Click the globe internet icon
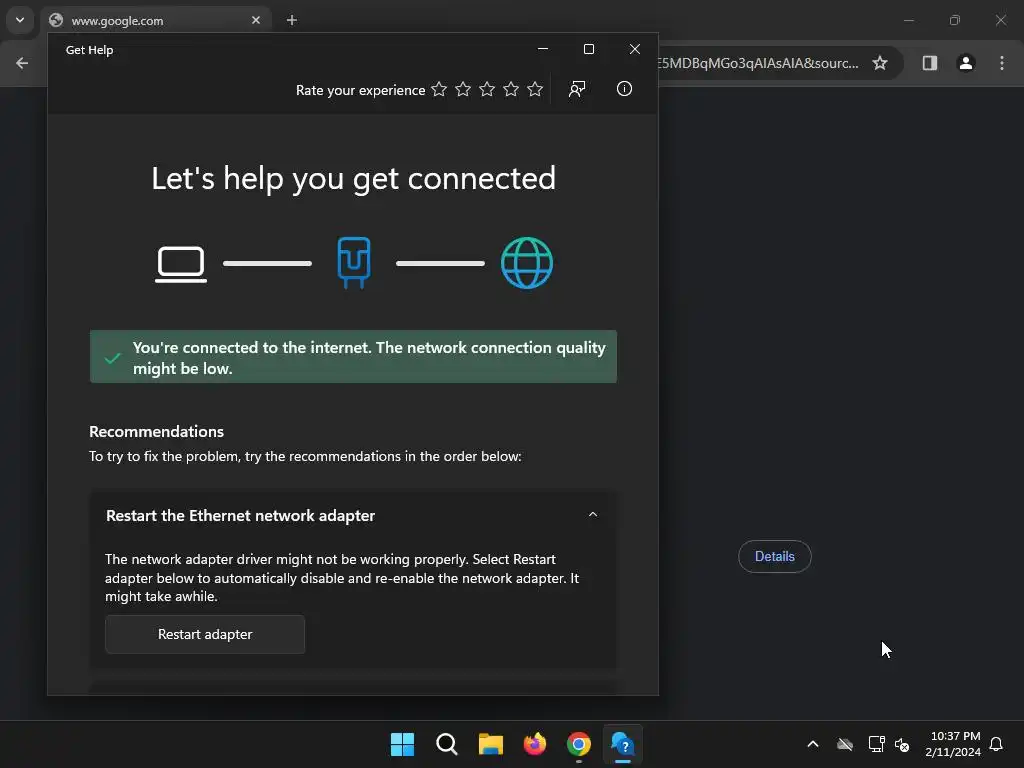This screenshot has width=1024, height=768. tap(527, 263)
